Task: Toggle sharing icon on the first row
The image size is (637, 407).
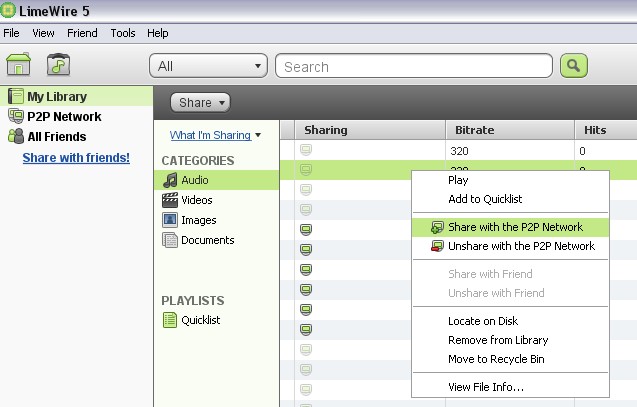Action: 306,150
